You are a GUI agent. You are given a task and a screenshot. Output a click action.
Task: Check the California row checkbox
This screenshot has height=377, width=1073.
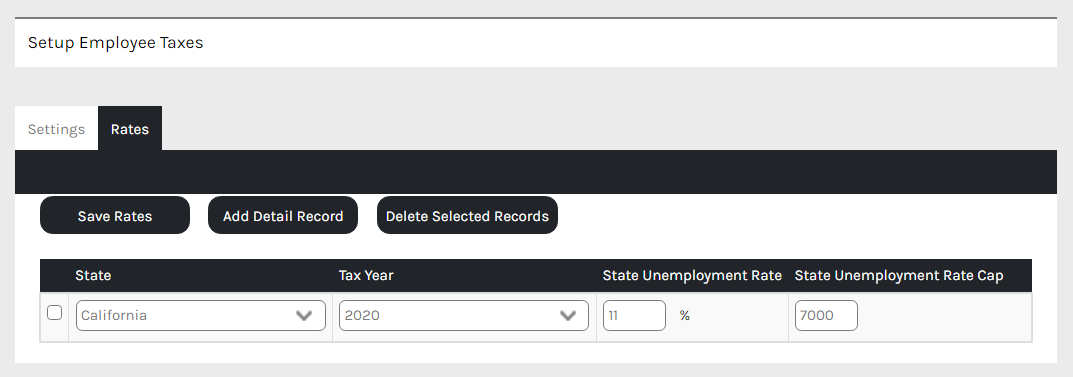pyautogui.click(x=54, y=313)
